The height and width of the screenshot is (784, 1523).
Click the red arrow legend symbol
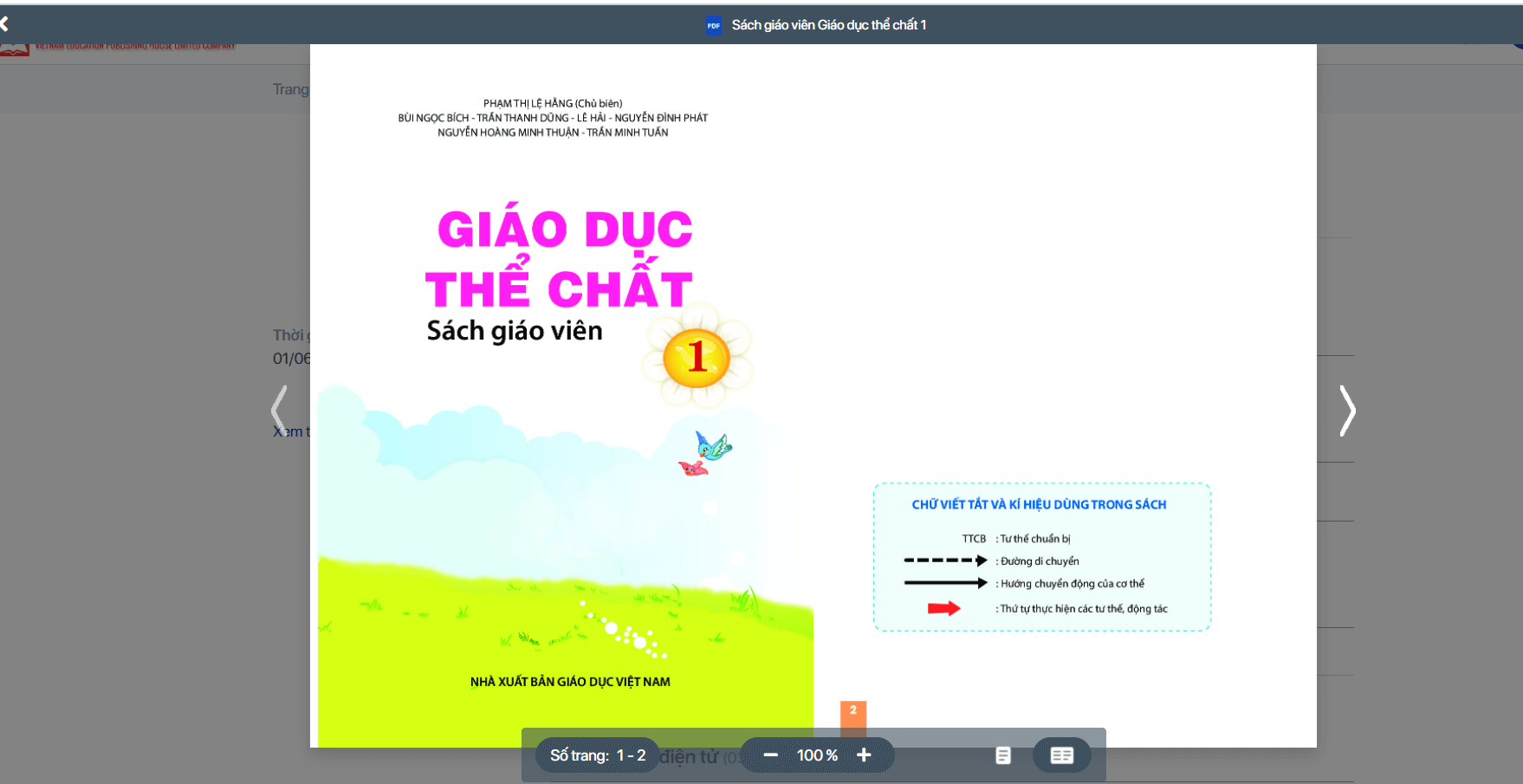(x=943, y=609)
